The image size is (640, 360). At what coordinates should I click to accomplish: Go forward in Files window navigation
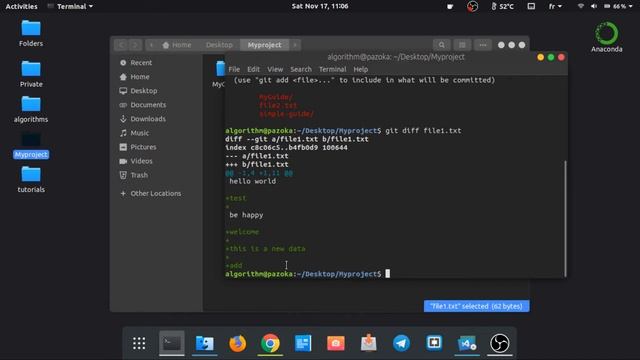coord(135,45)
